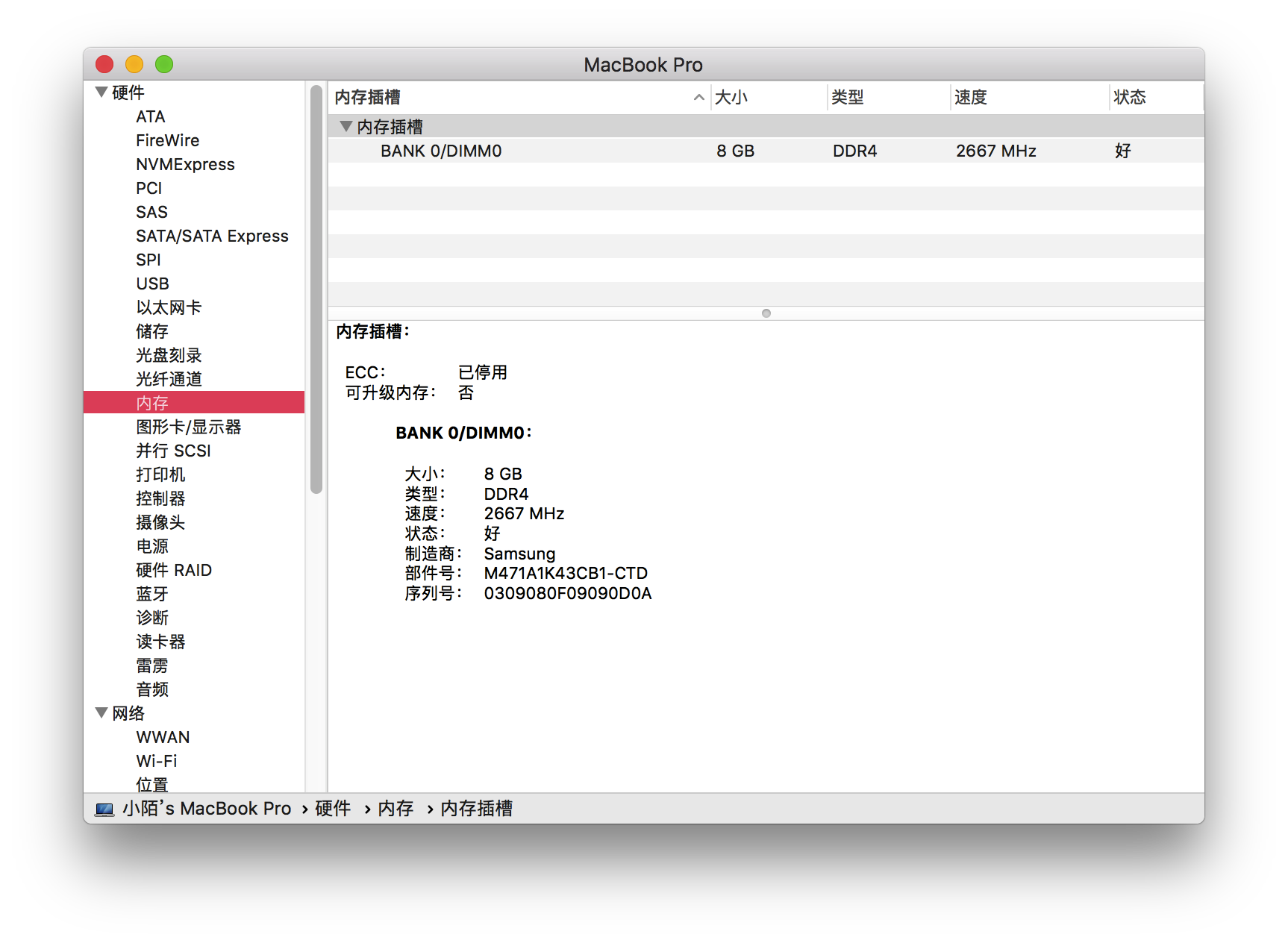Open 硬件 RAID section
1288x943 pixels.
pyautogui.click(x=174, y=570)
